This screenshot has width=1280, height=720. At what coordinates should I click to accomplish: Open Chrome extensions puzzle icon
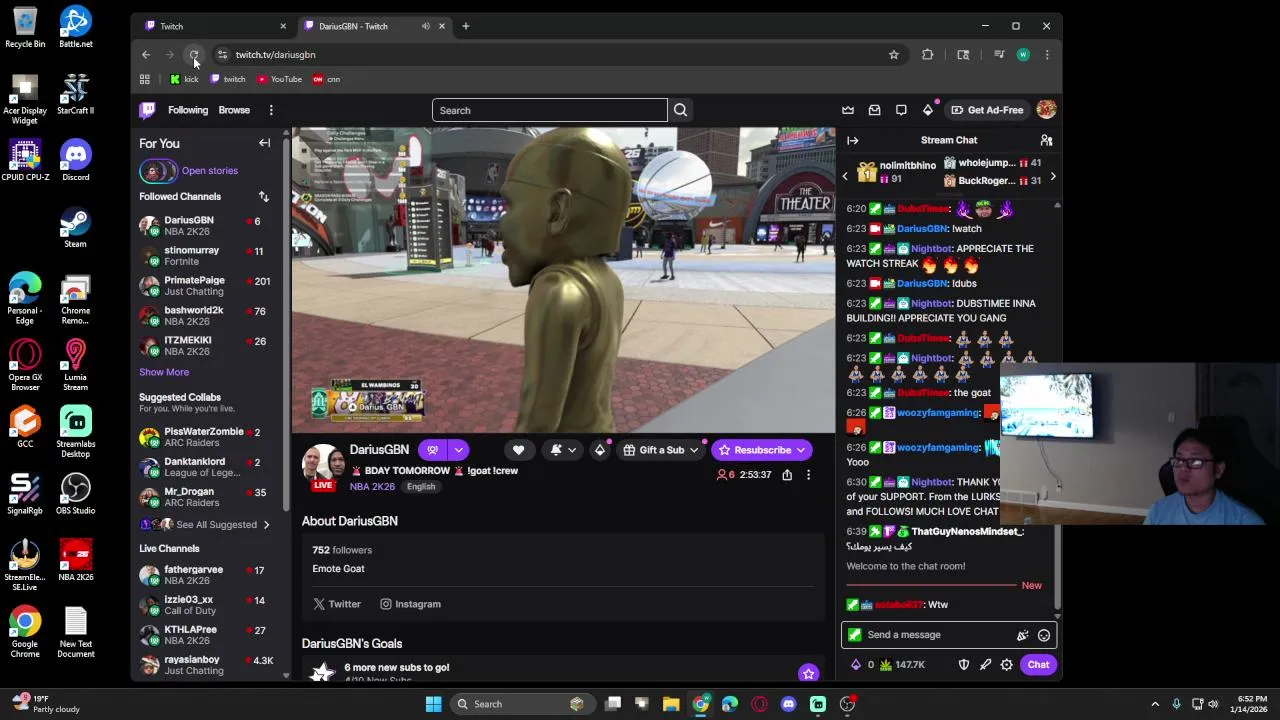927,55
